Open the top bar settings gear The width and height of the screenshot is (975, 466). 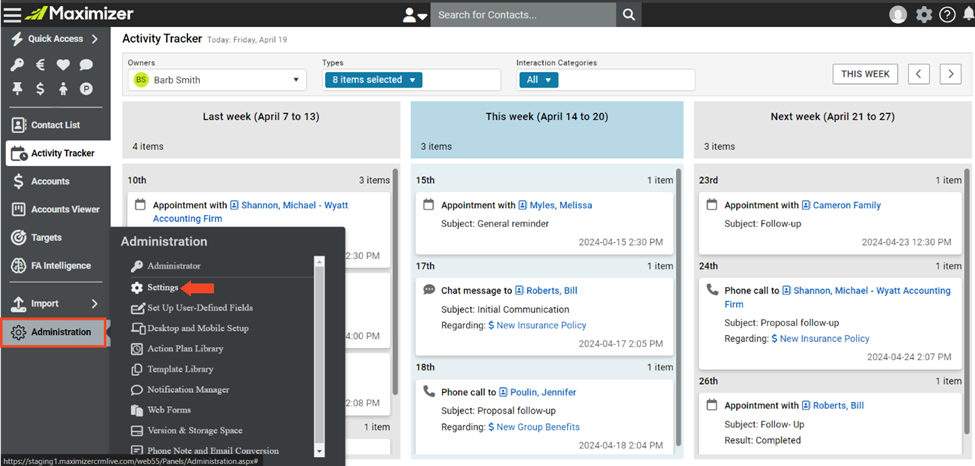coord(924,14)
